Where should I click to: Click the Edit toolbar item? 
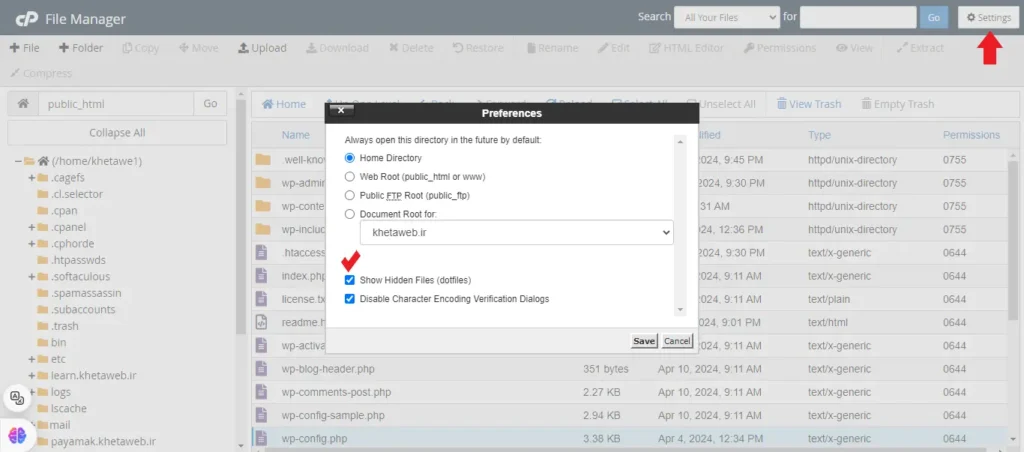click(x=613, y=48)
